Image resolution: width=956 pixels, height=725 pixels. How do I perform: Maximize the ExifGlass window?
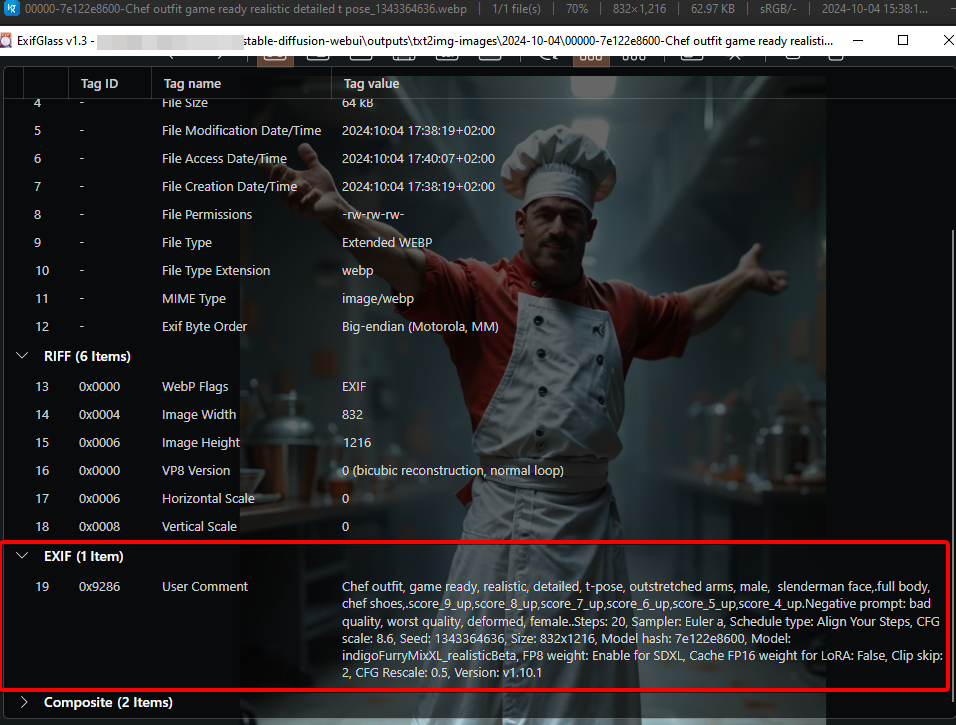click(903, 41)
